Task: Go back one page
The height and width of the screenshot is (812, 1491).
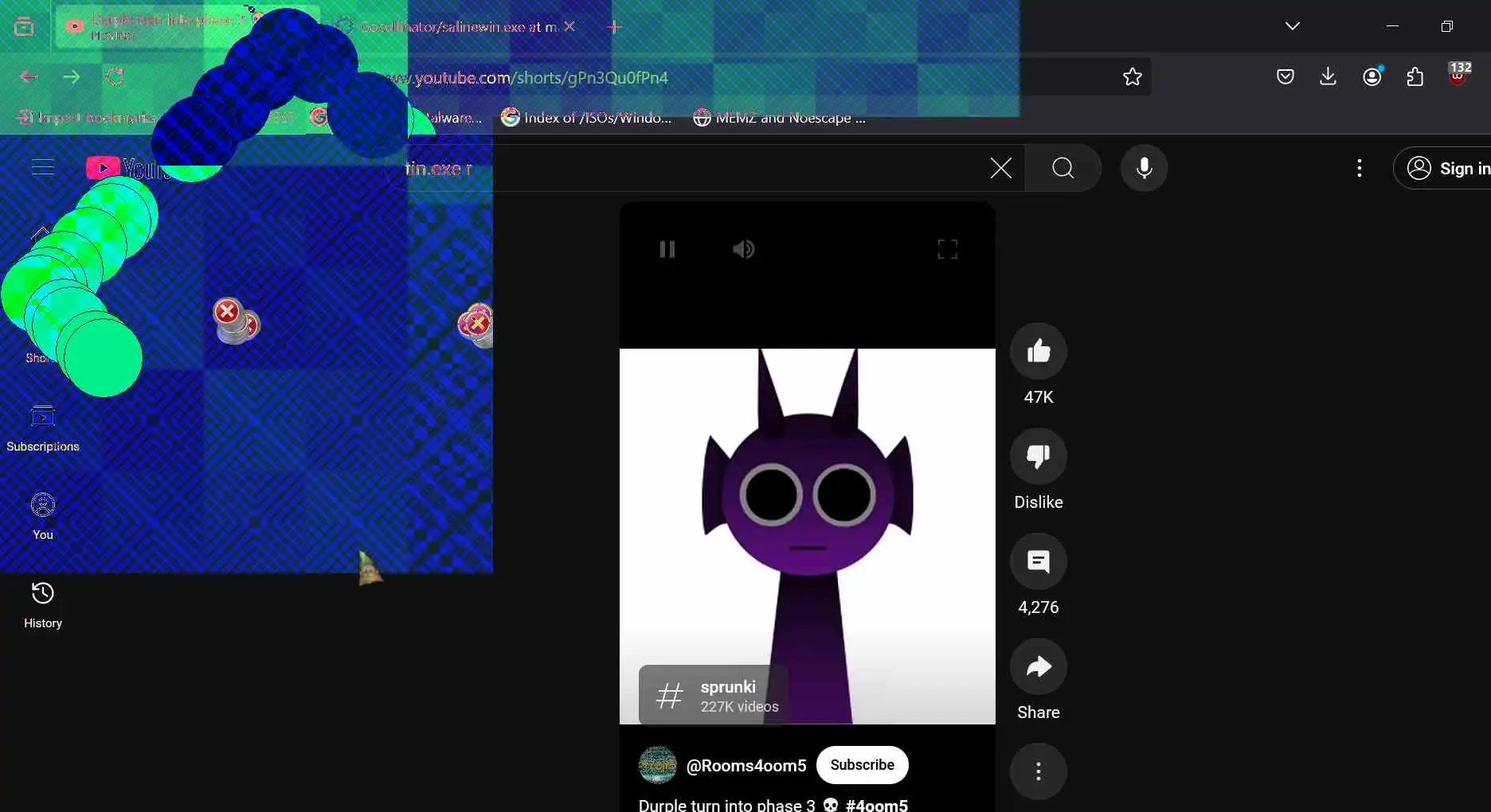Action: pos(29,76)
